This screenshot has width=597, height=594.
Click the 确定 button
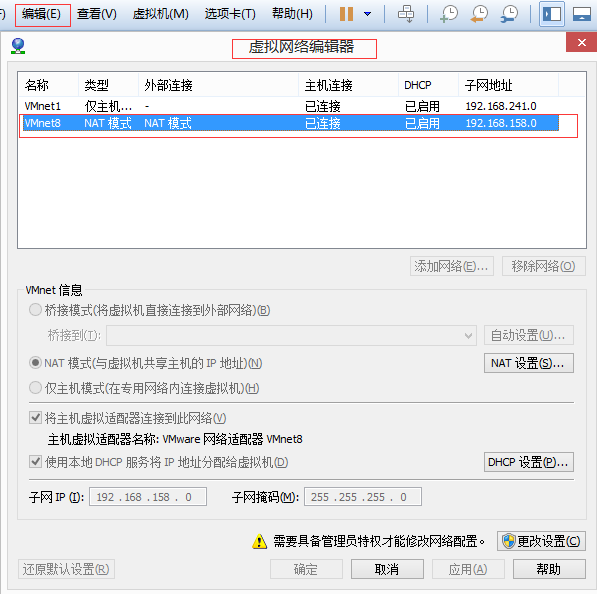(306, 569)
